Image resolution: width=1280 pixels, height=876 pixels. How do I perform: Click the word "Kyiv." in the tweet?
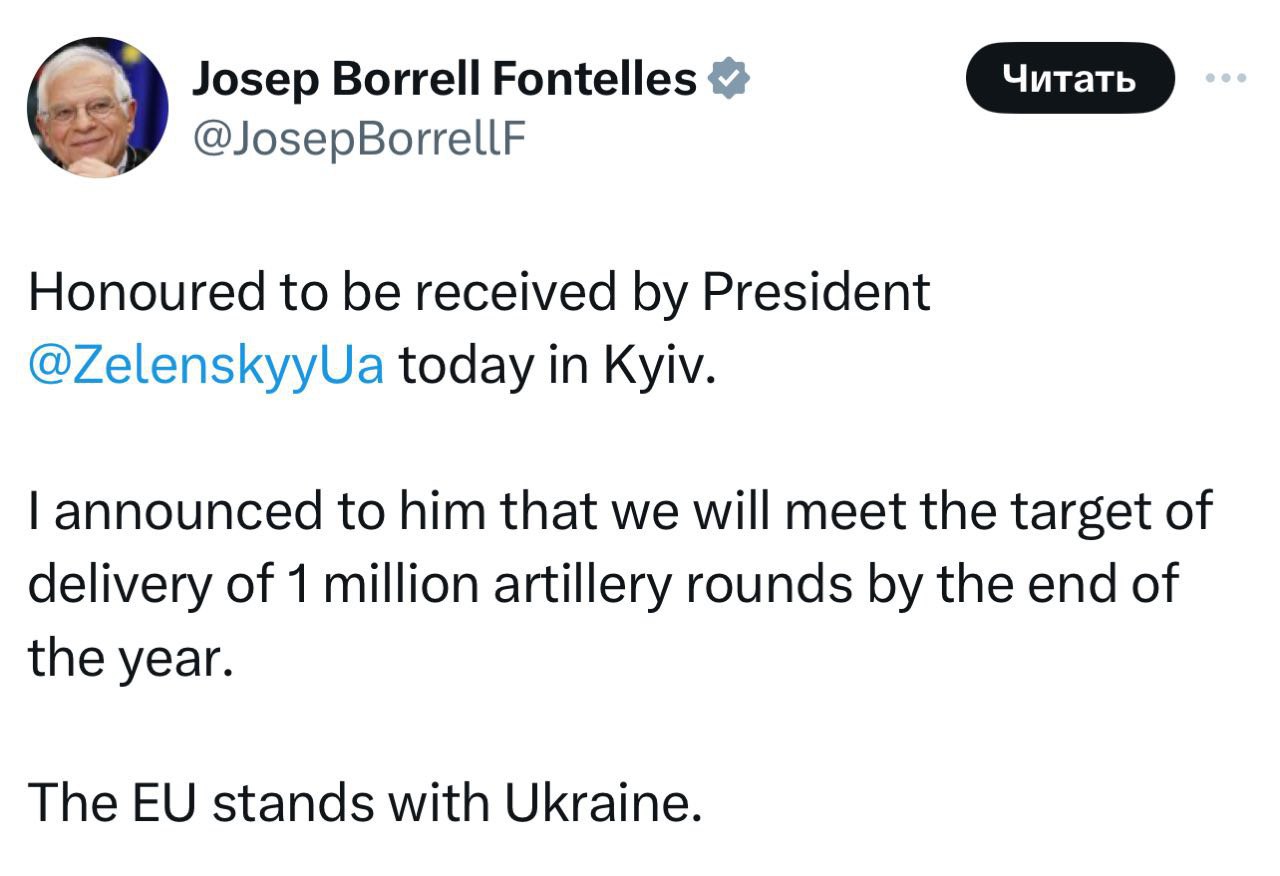tap(660, 365)
